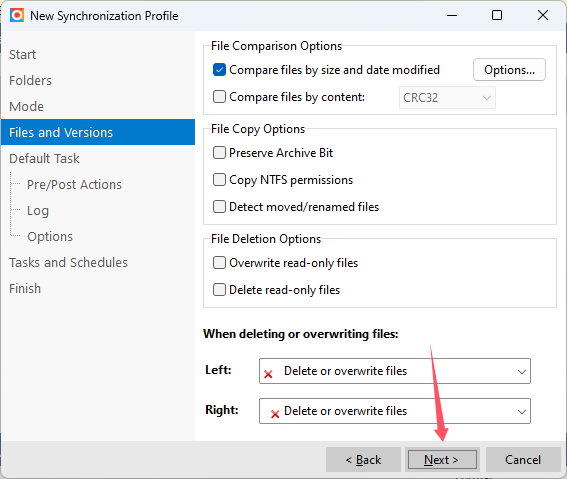567x479 pixels.
Task: Enable Delete read-only files
Action: [x=219, y=290]
